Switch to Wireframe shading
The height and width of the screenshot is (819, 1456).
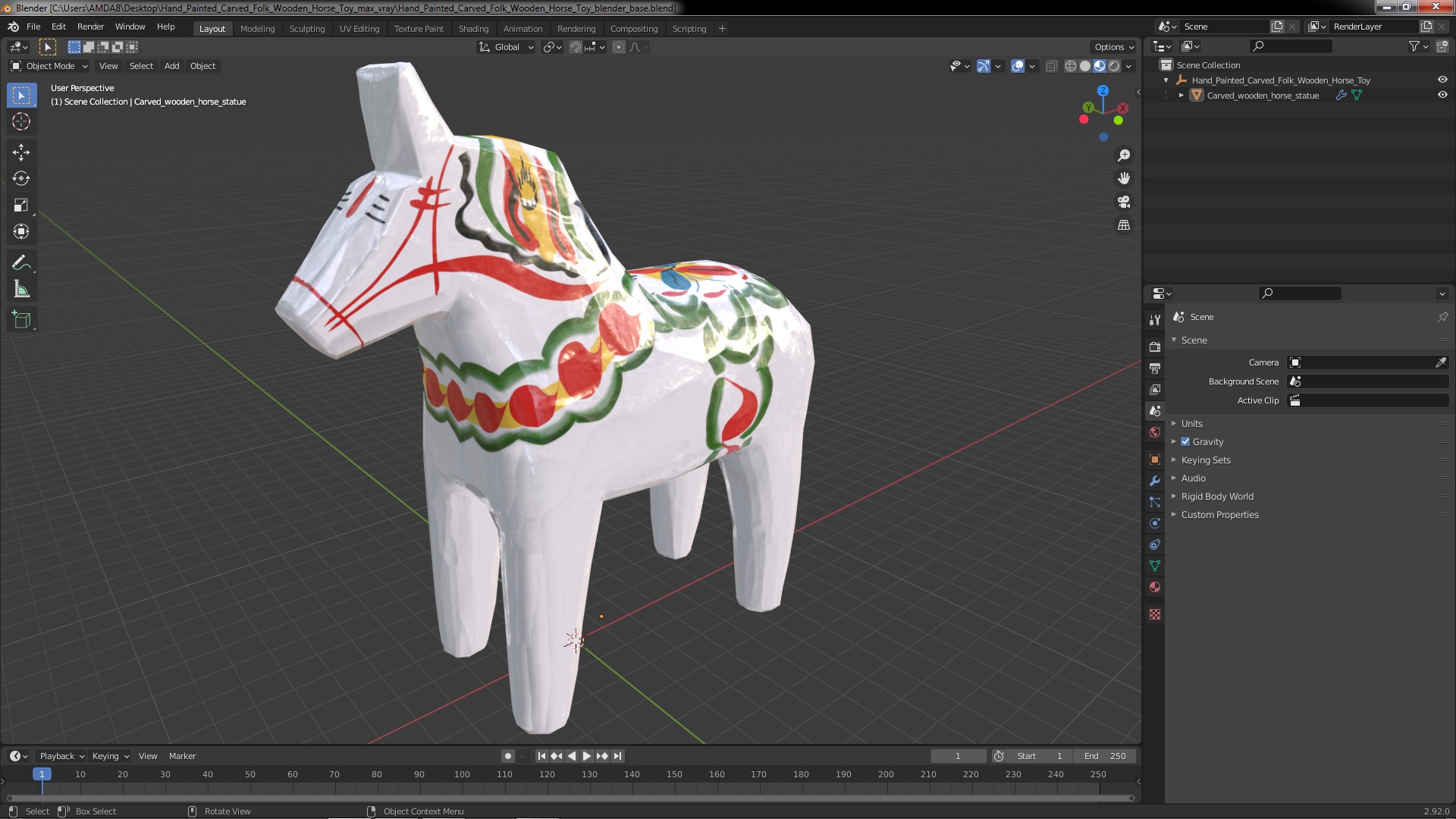(1071, 67)
